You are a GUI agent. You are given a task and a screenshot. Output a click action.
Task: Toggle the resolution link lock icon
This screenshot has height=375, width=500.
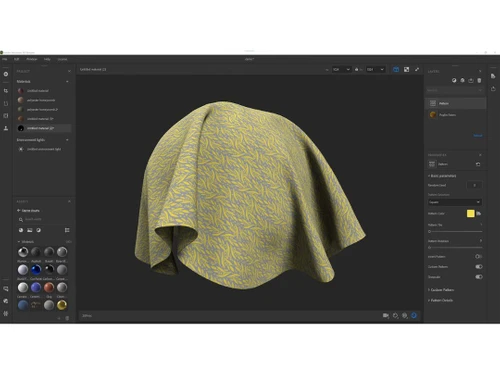pos(357,69)
